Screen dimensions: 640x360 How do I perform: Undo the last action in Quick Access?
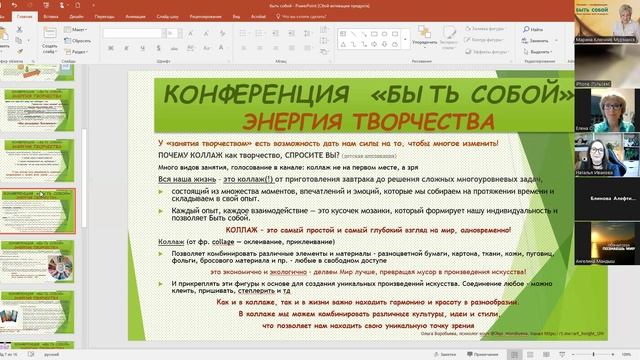pyautogui.click(x=14, y=5)
